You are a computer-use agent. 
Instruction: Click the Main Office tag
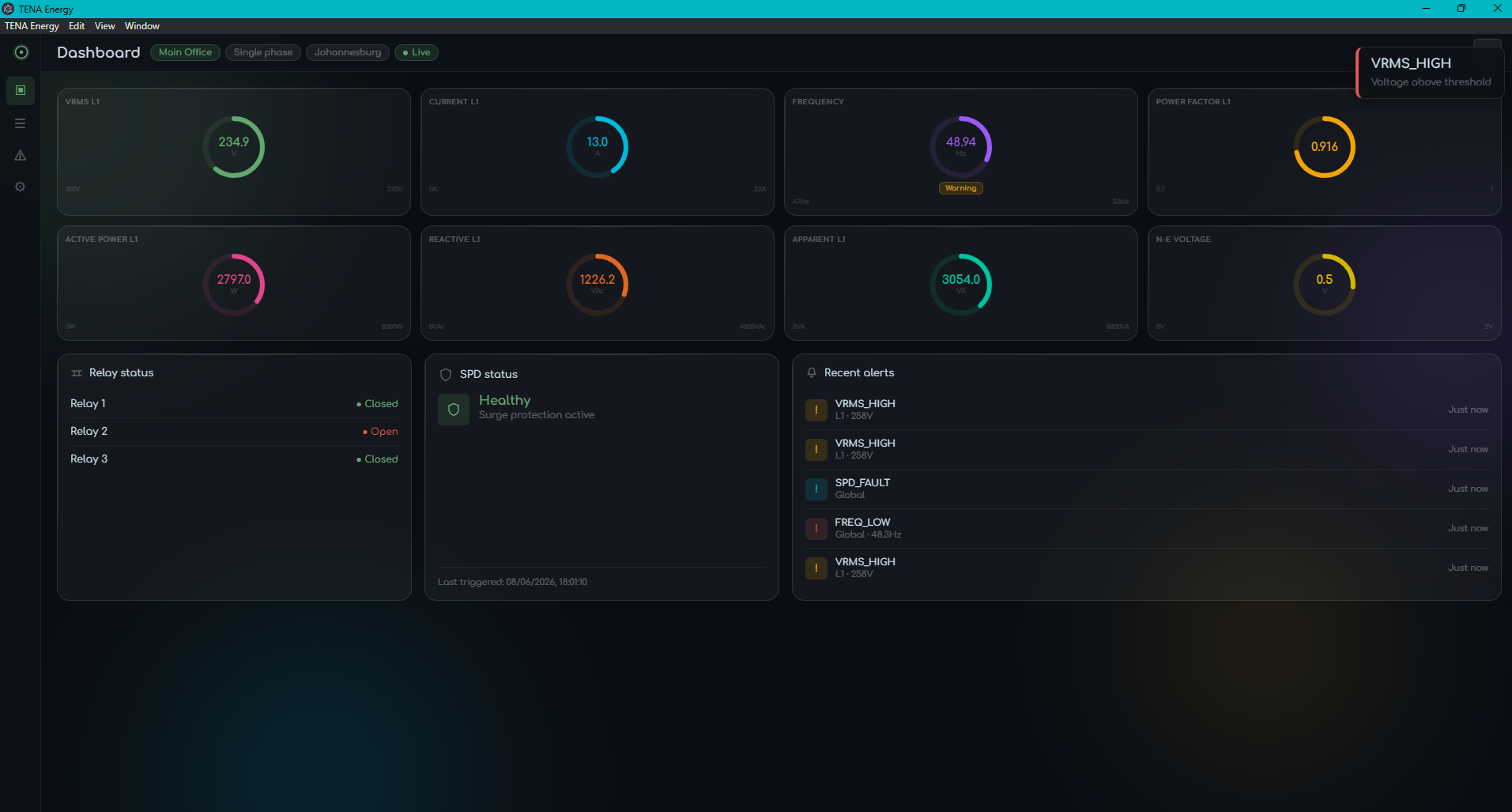(x=185, y=52)
